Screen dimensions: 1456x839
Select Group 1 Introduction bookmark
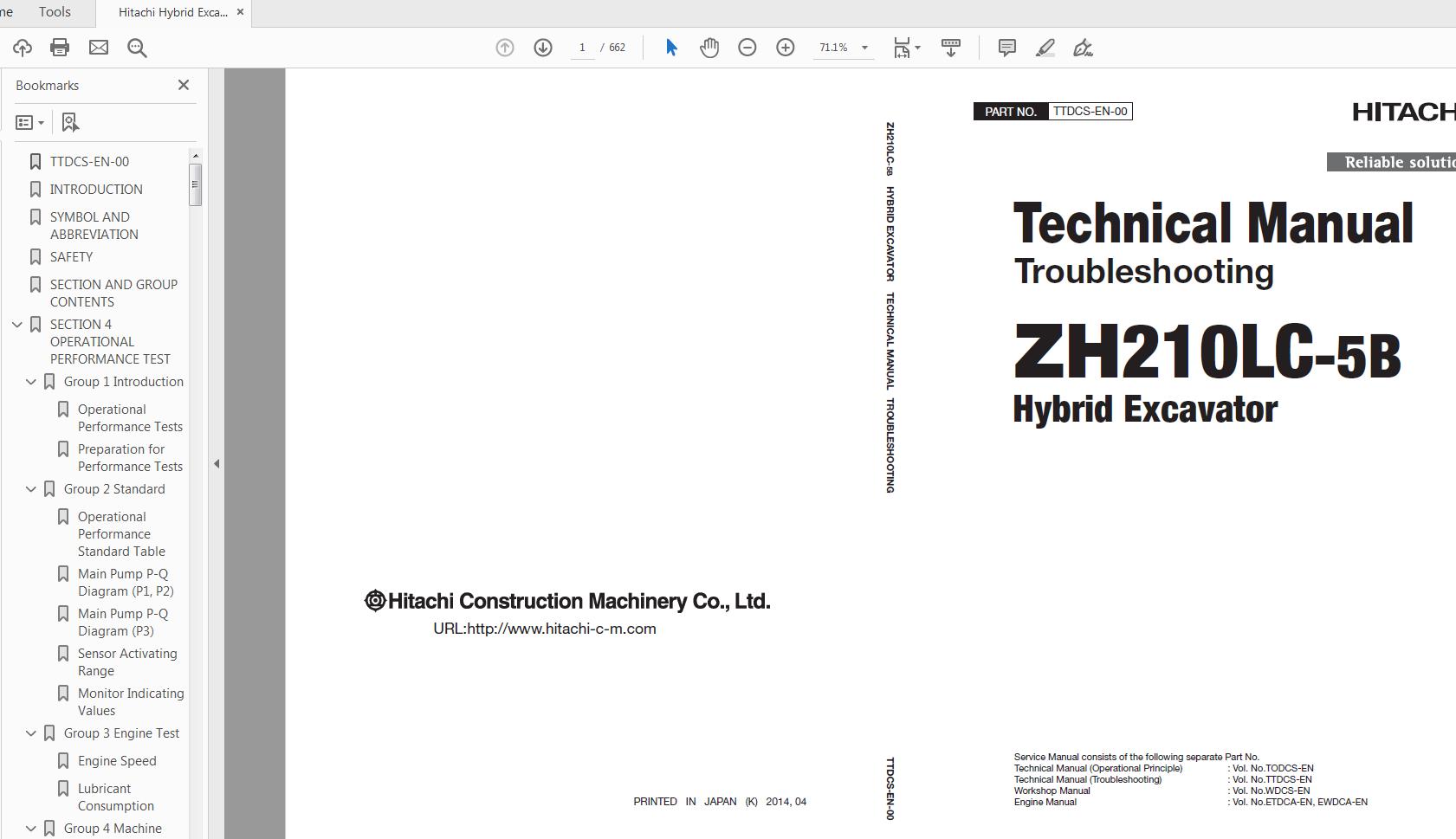[x=124, y=382]
